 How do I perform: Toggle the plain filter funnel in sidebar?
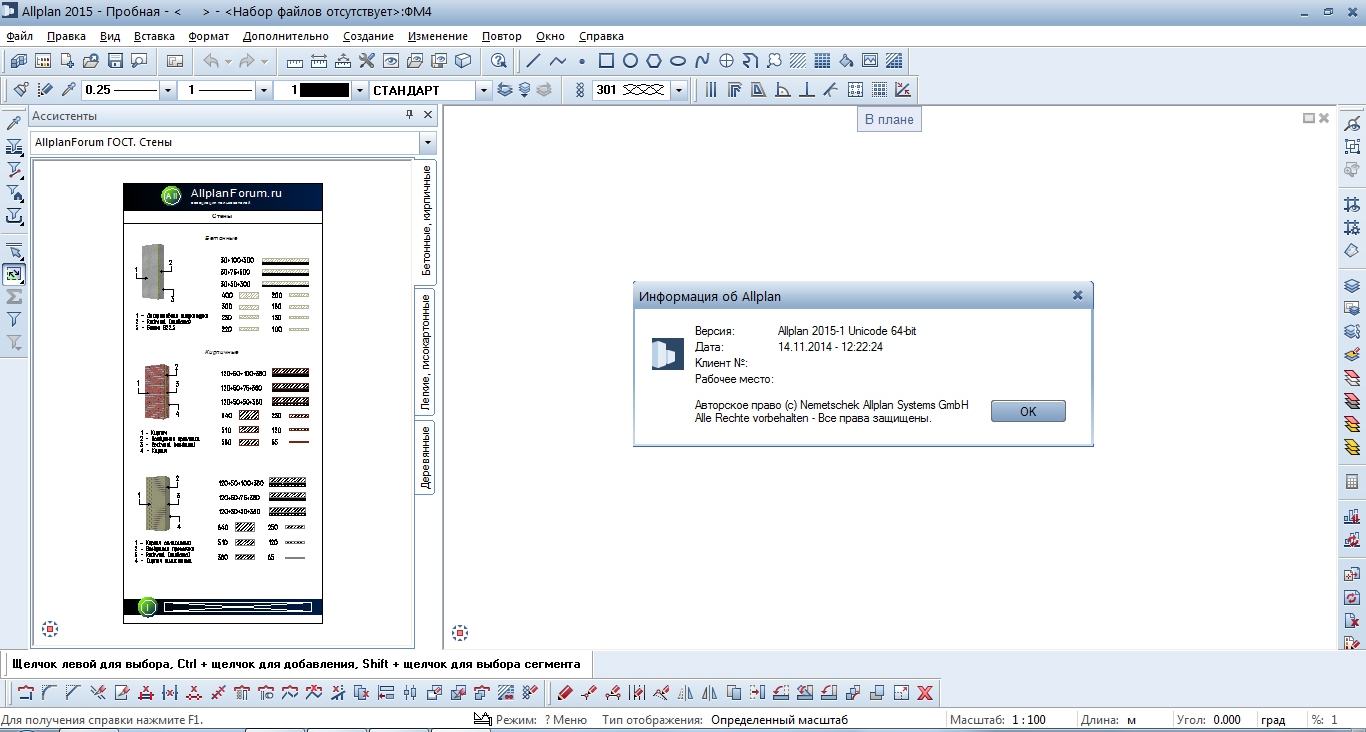[14, 320]
